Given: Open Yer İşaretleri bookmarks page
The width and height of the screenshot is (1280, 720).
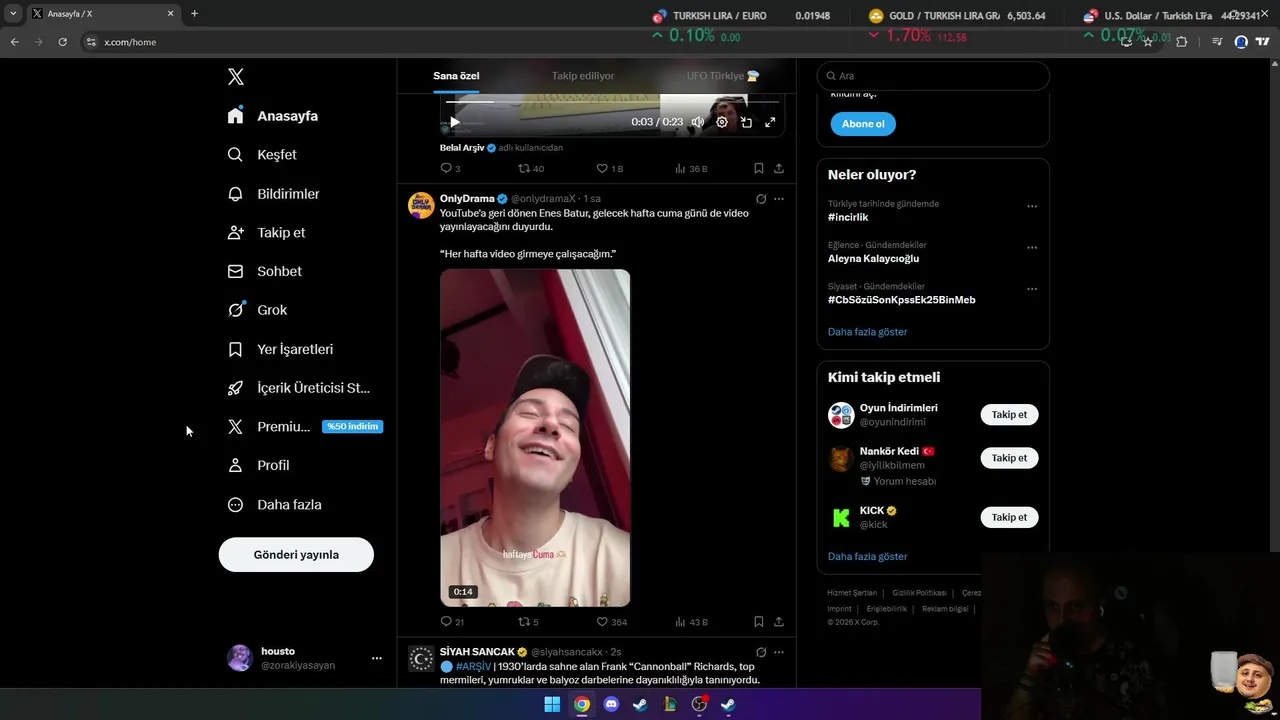Looking at the screenshot, I should (x=280, y=349).
